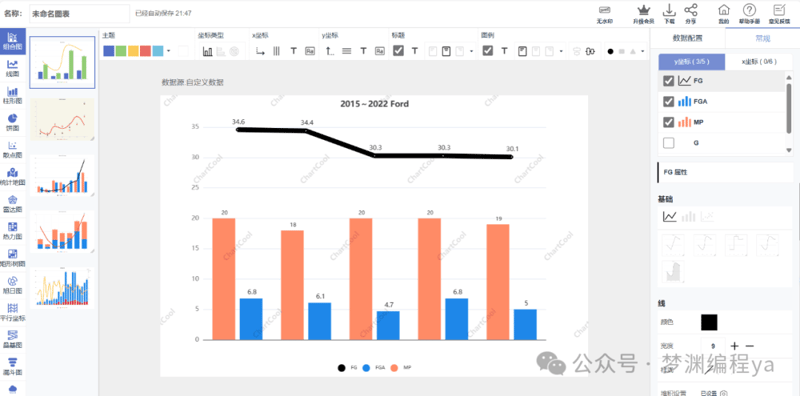This screenshot has height=396, width=800.
Task: Choose the heatmap (热力图) sidebar icon
Action: click(12, 227)
